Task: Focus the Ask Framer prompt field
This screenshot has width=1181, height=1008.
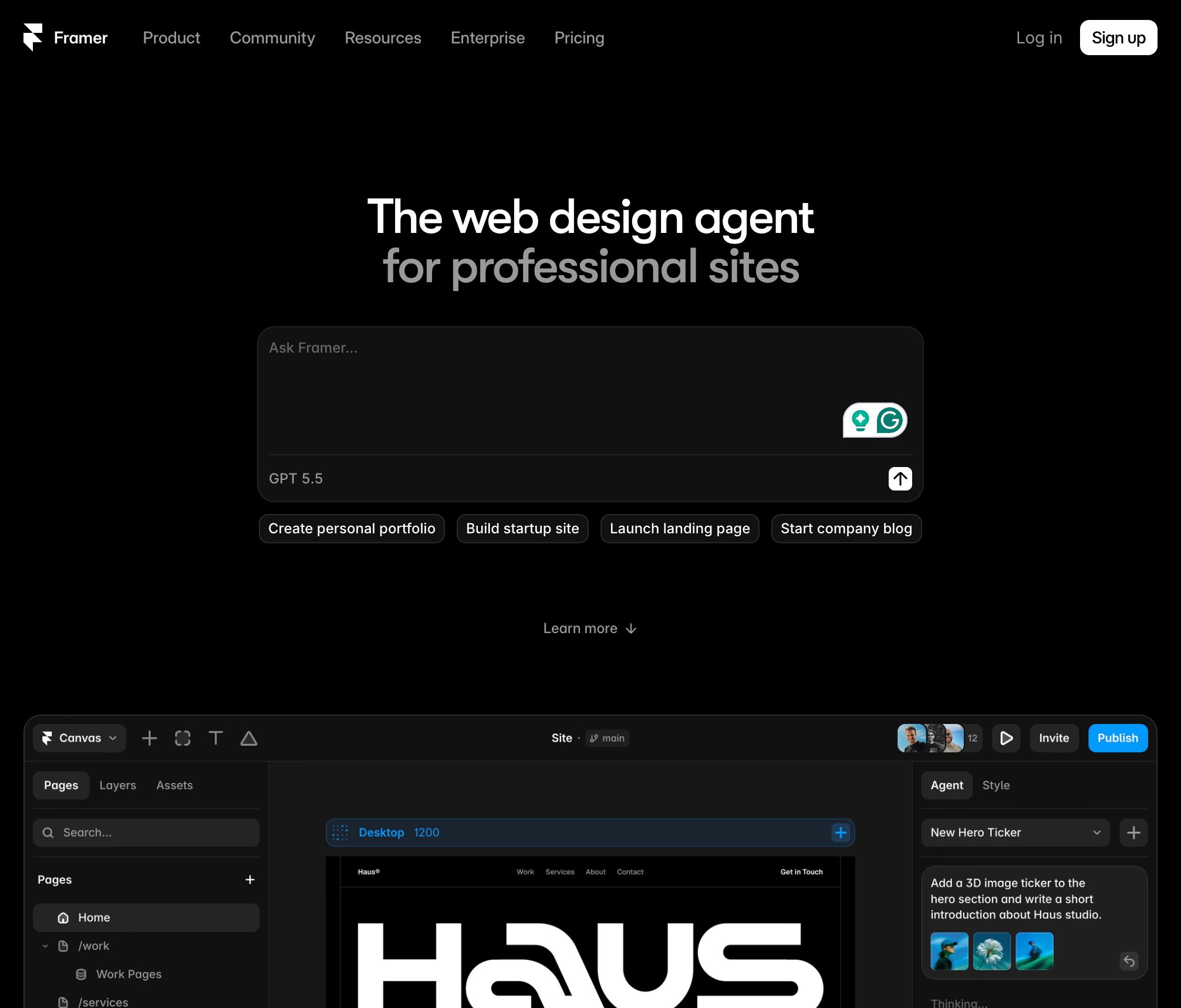Action: [x=590, y=390]
